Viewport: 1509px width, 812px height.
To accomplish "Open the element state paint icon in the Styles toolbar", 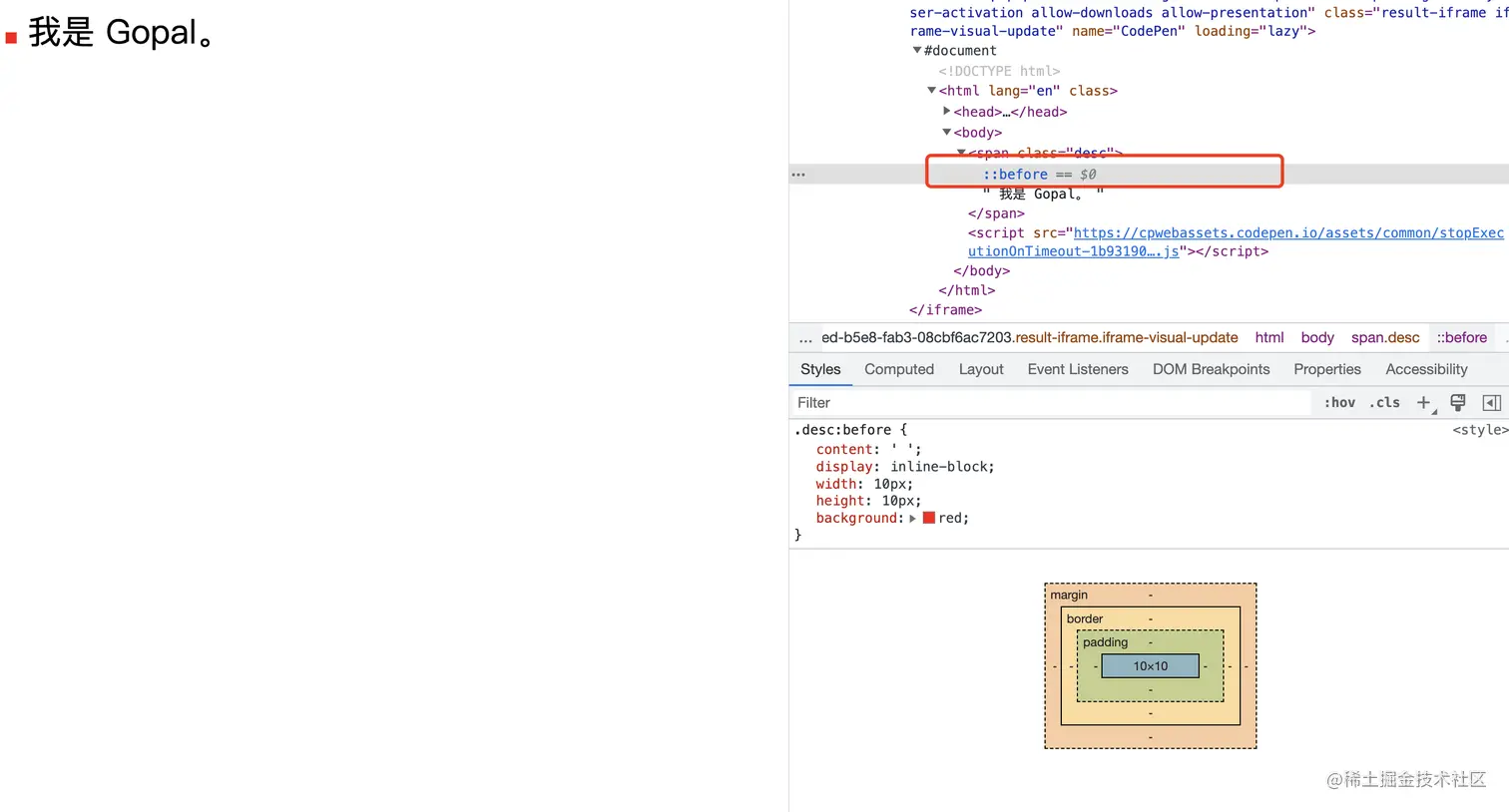I will pos(1458,403).
